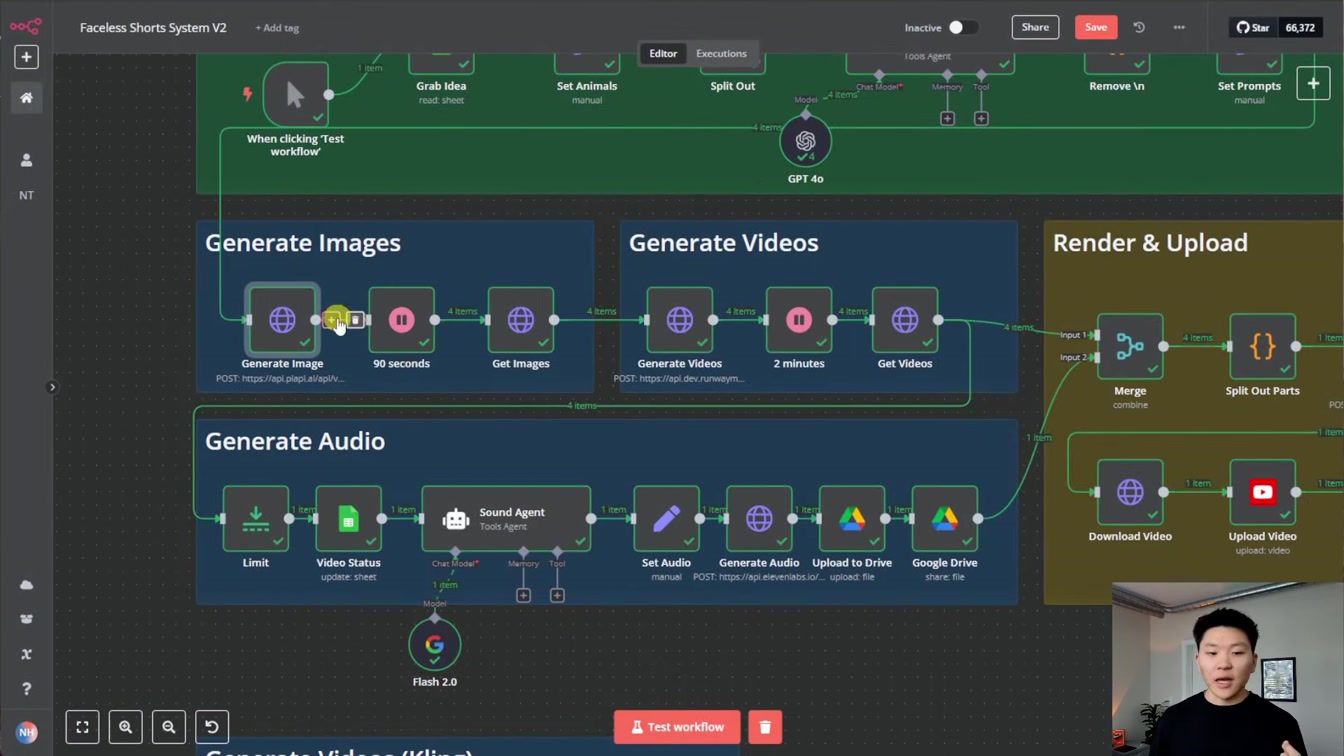
Task: Add Tool to Sound Agent
Action: click(557, 595)
